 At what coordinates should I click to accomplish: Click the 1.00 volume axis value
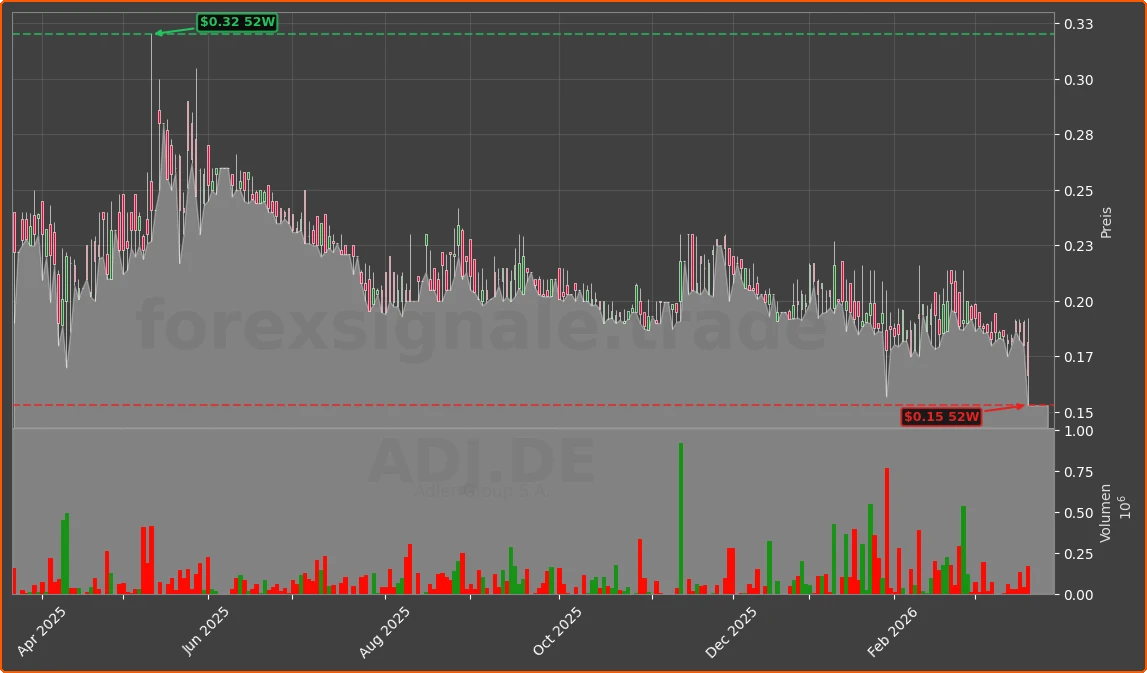1079,432
